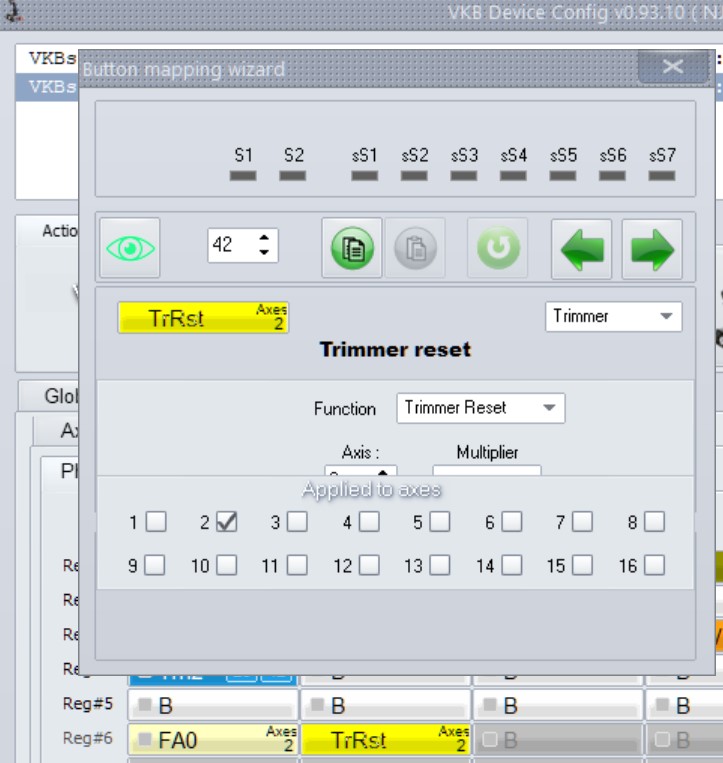Expand the Function Trimmer Reset dropdown

coord(480,408)
